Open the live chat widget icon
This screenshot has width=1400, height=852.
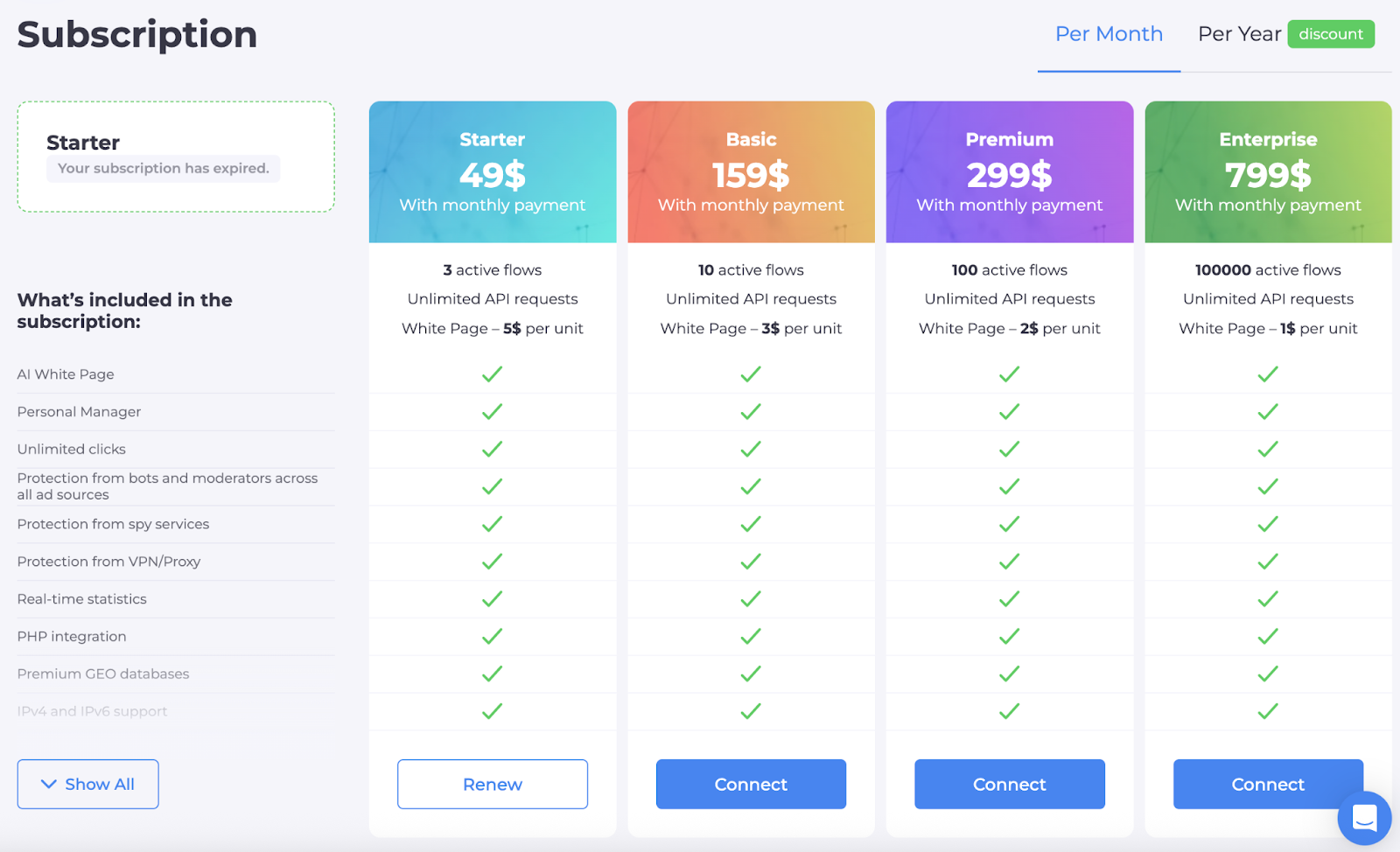click(x=1364, y=818)
